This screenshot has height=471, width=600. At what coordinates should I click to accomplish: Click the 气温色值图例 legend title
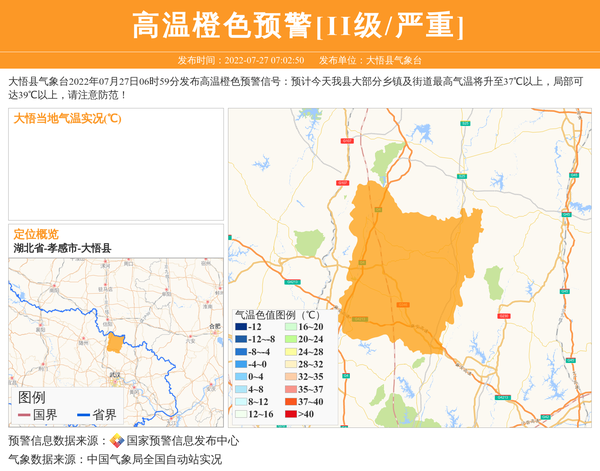tap(278, 314)
